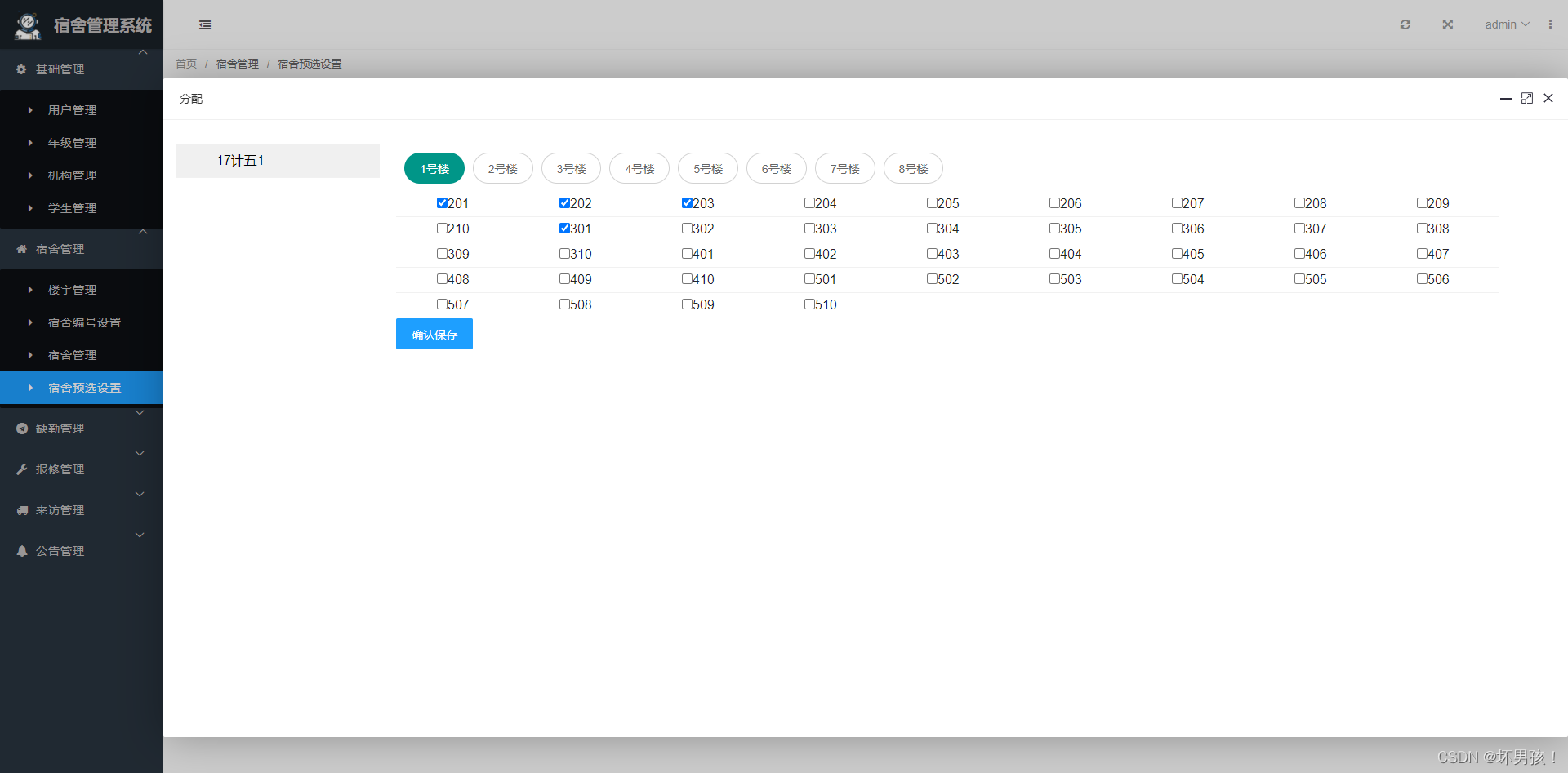Select the 1号楼 building tab
Viewport: 1568px width, 773px height.
pyautogui.click(x=434, y=168)
